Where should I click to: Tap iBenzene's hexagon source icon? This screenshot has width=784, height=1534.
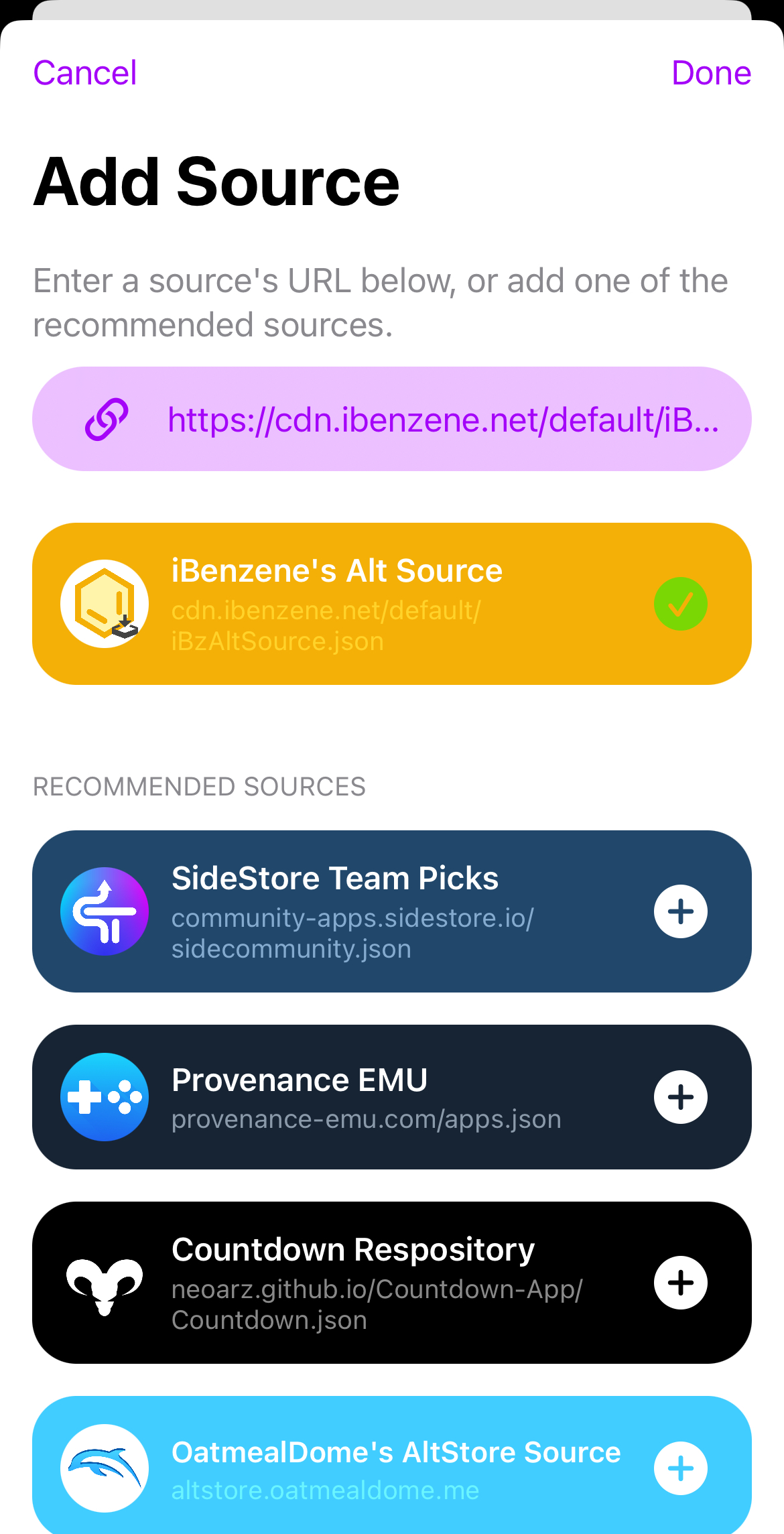(x=105, y=604)
